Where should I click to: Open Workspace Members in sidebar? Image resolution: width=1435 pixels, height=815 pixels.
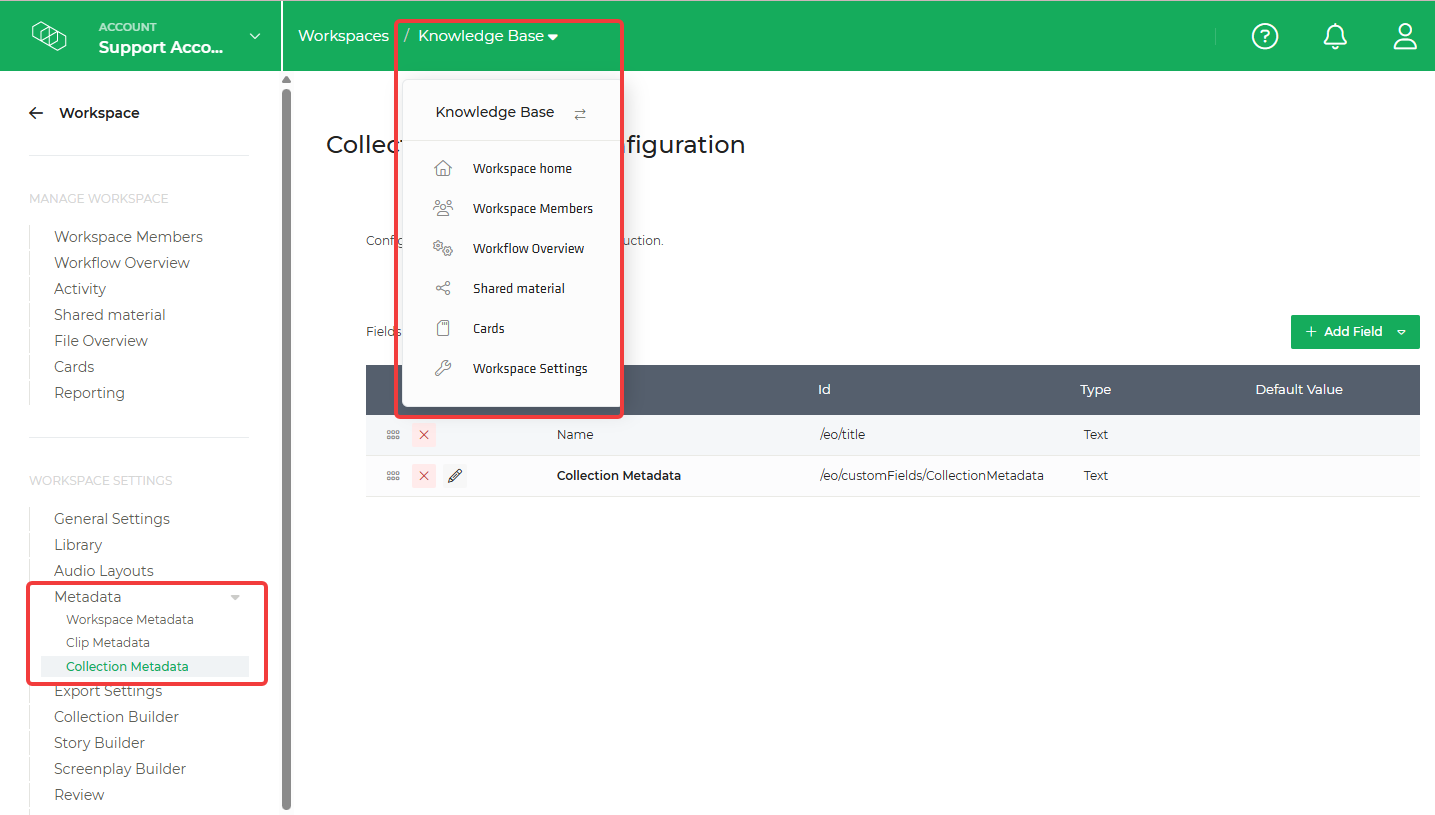pyautogui.click(x=128, y=237)
